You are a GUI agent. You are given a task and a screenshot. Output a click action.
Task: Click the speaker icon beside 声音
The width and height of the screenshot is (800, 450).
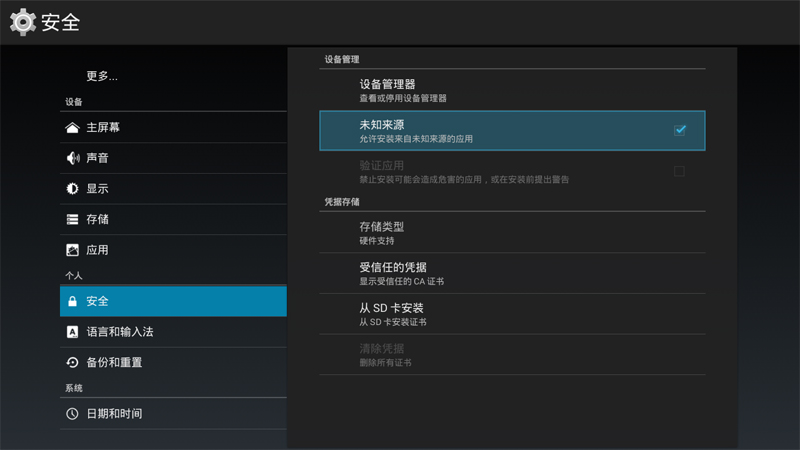pos(72,158)
